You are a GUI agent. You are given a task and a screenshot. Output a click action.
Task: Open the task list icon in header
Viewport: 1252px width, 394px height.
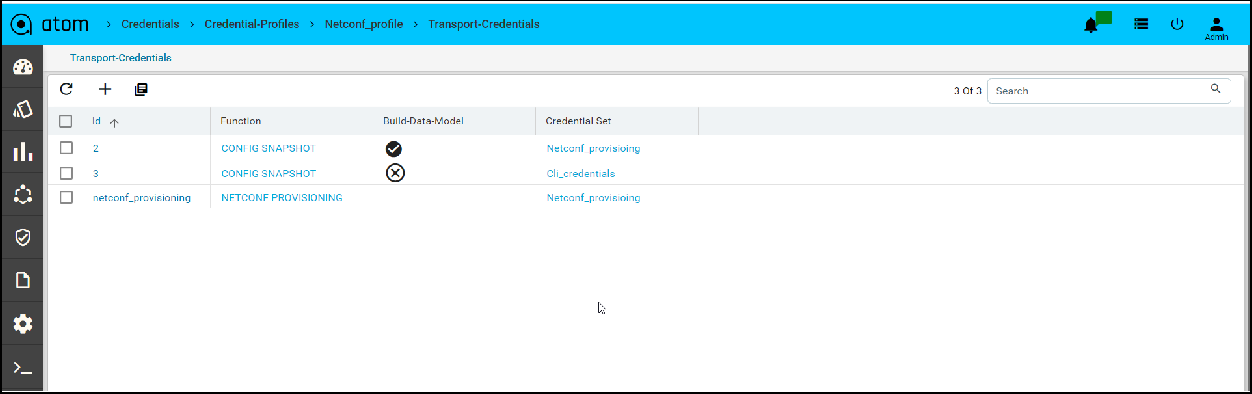[x=1141, y=24]
